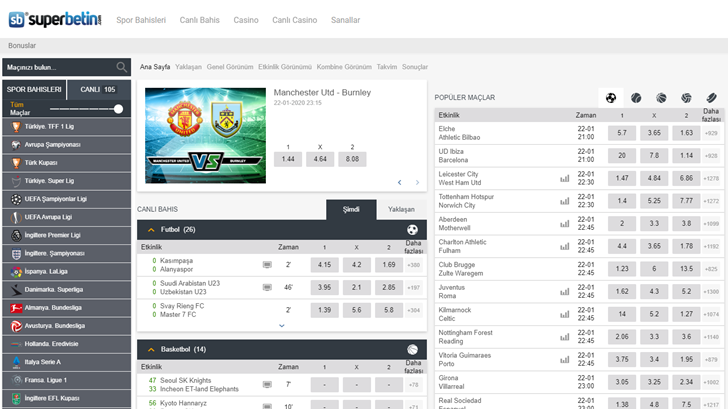Screen dimensions: 728x409
Task: Open +1278 more markets for Leicester City
Action: coord(711,178)
